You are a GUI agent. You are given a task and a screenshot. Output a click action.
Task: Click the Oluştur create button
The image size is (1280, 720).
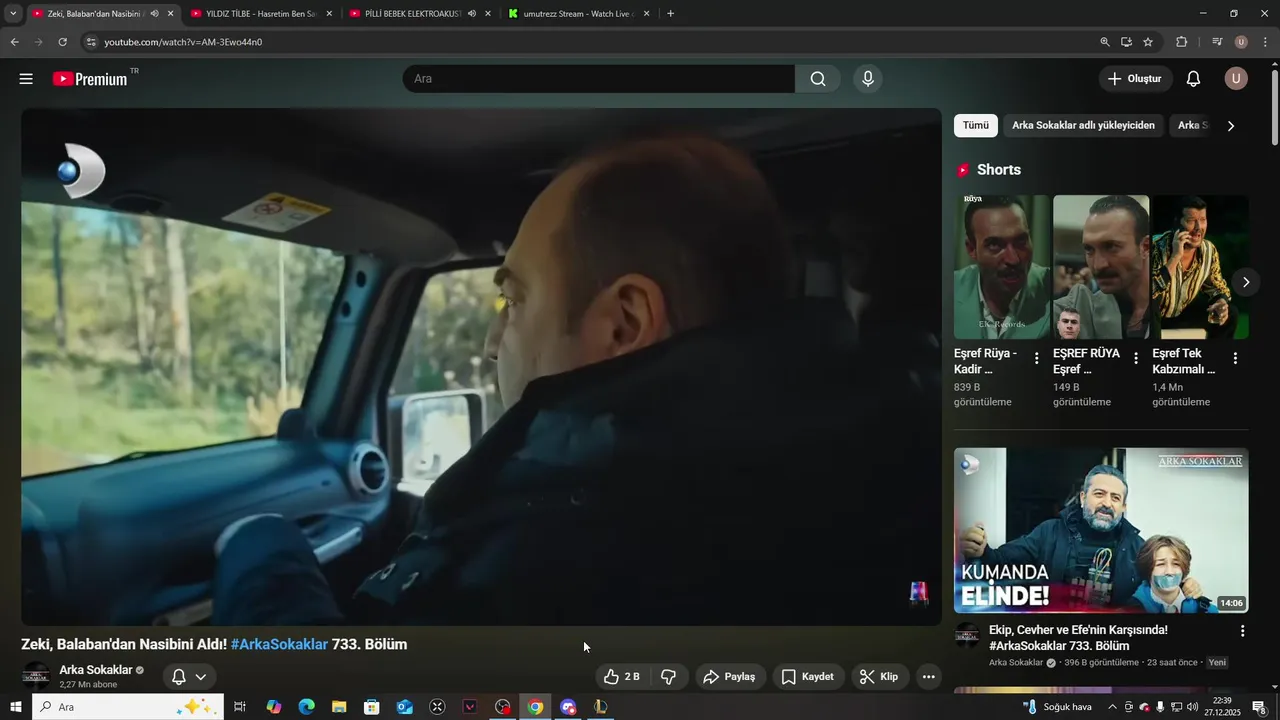pyautogui.click(x=1135, y=79)
